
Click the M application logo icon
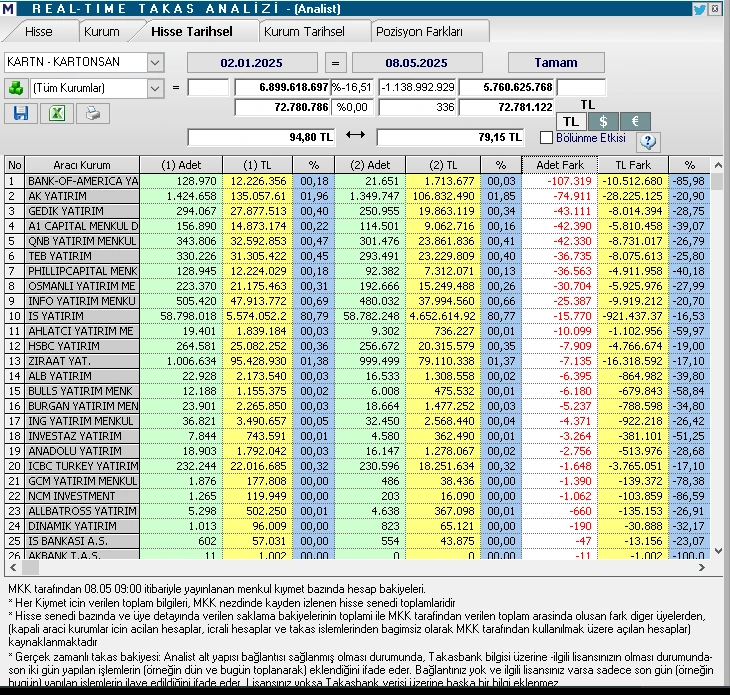pyautogui.click(x=8, y=8)
